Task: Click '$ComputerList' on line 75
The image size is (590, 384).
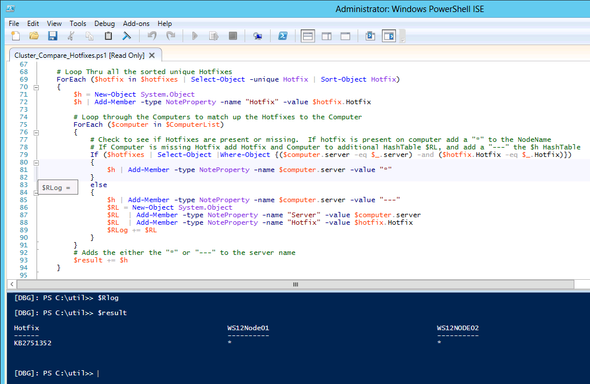Action: tap(193, 124)
